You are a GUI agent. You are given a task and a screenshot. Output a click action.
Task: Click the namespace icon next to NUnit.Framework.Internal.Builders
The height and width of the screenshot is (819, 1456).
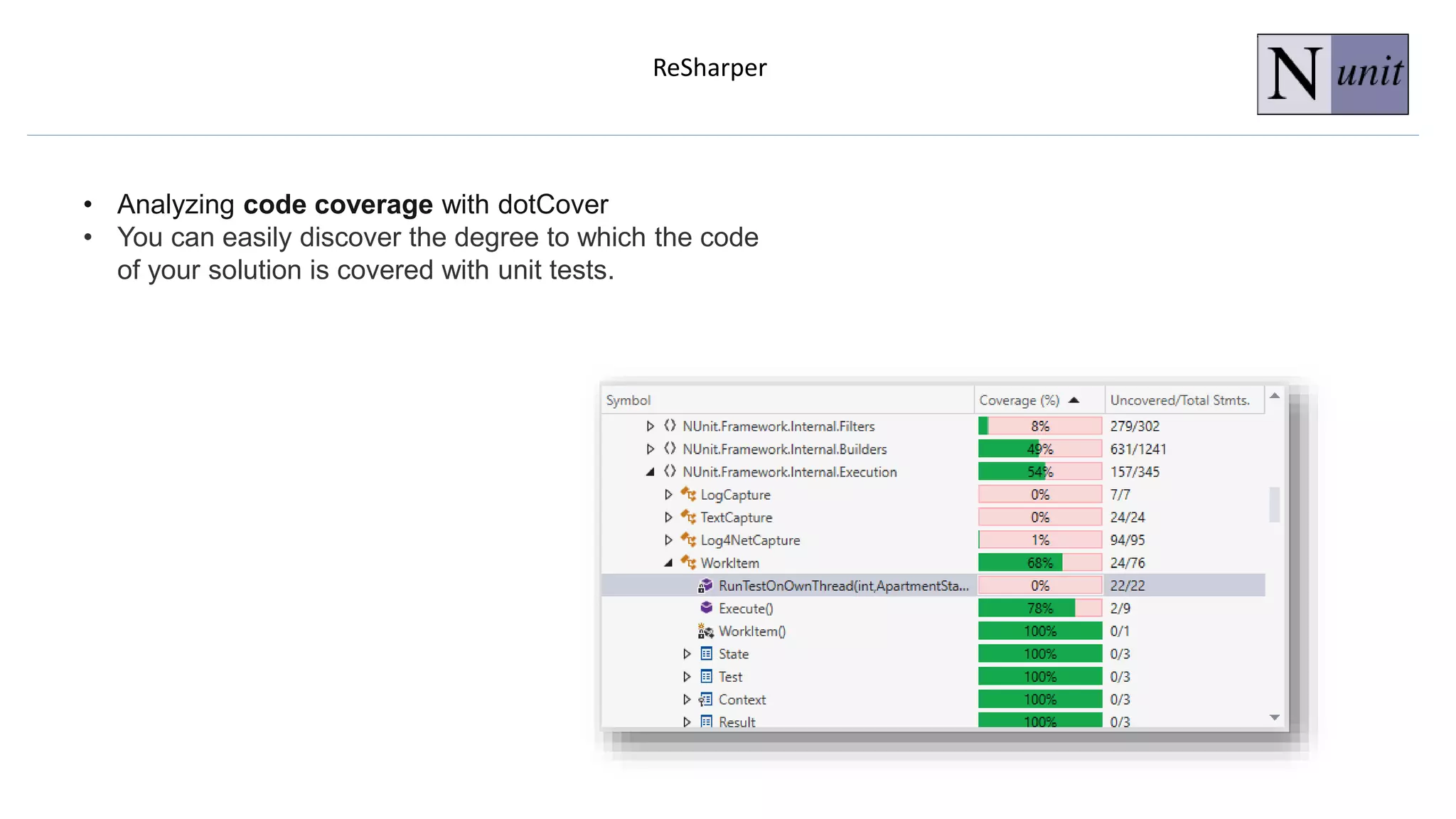click(670, 449)
